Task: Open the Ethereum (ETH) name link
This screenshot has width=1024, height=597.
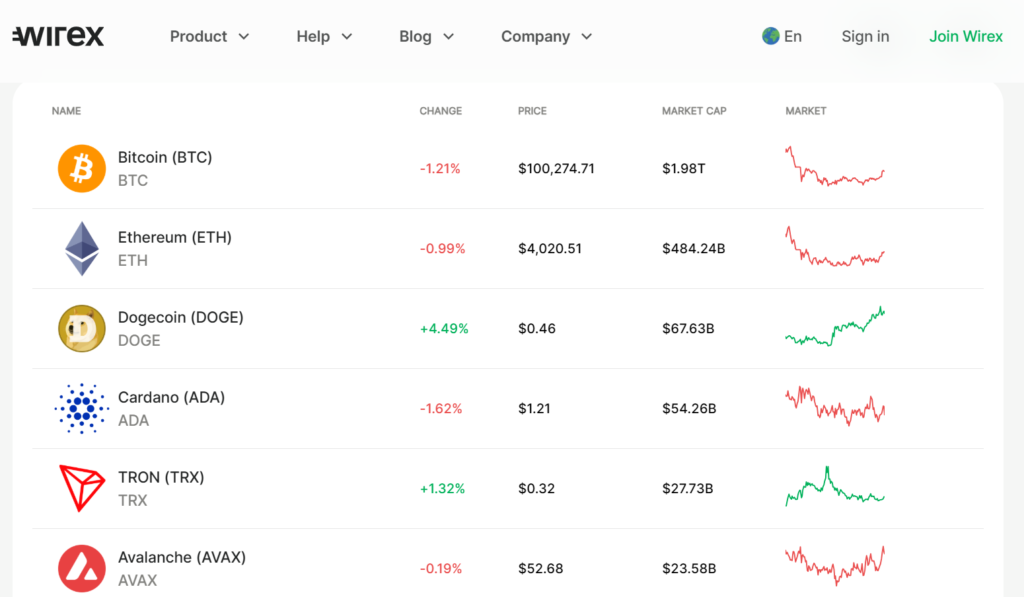Action: tap(174, 237)
